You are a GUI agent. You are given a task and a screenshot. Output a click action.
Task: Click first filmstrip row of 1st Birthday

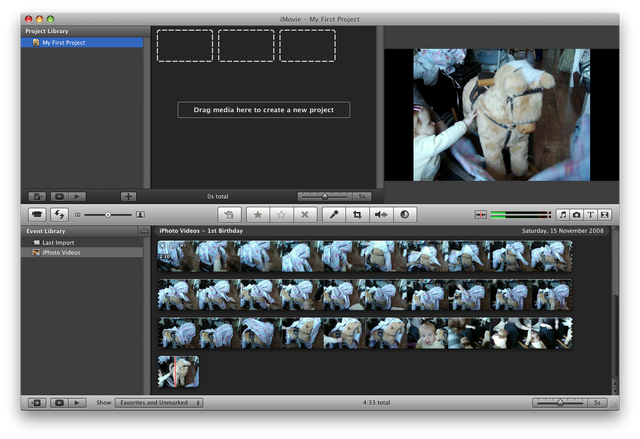click(x=365, y=256)
